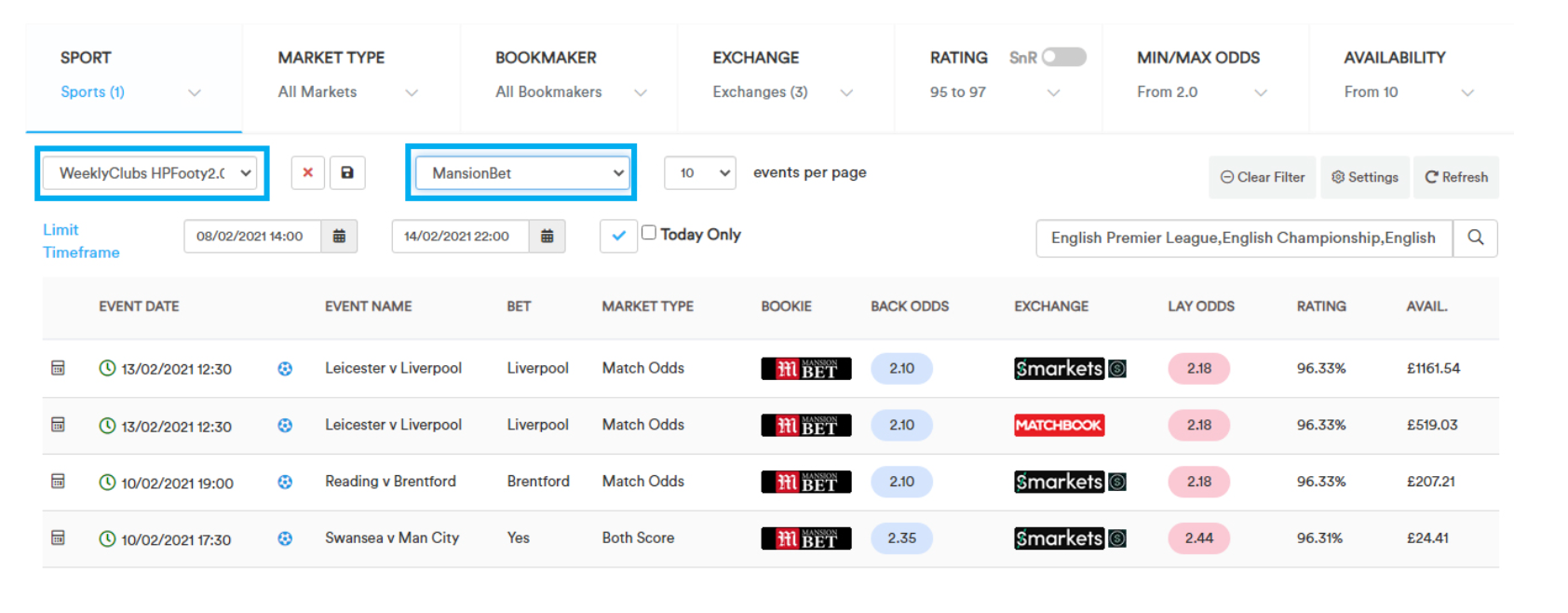Select Reading v Brentford event name
1568x613 pixels.
point(390,482)
